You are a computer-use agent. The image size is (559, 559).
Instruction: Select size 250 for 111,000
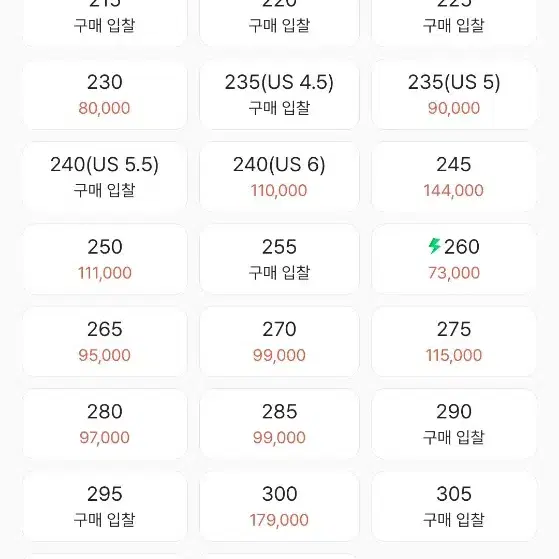[105, 260]
